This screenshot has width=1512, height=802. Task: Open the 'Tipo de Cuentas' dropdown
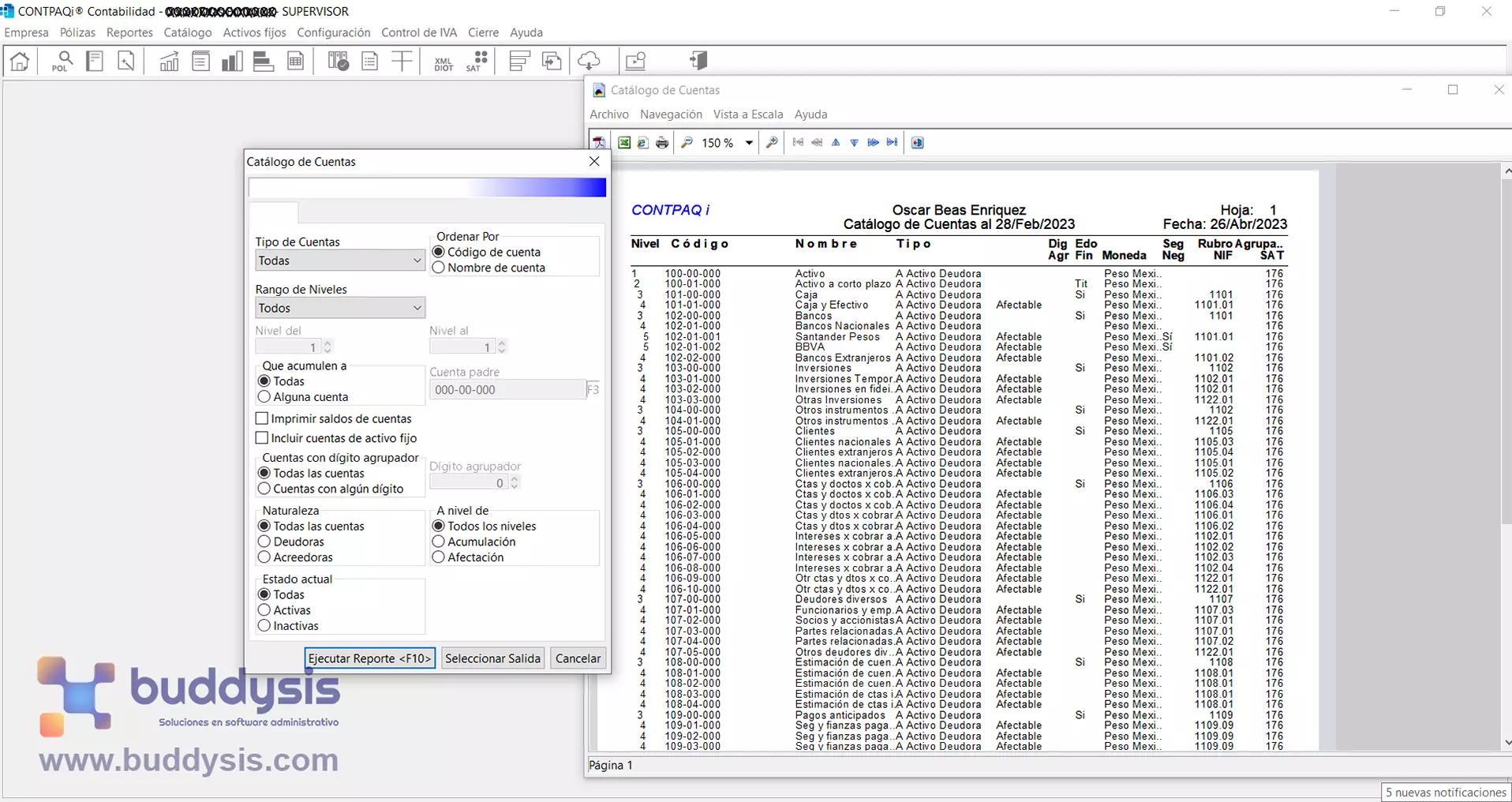click(340, 260)
